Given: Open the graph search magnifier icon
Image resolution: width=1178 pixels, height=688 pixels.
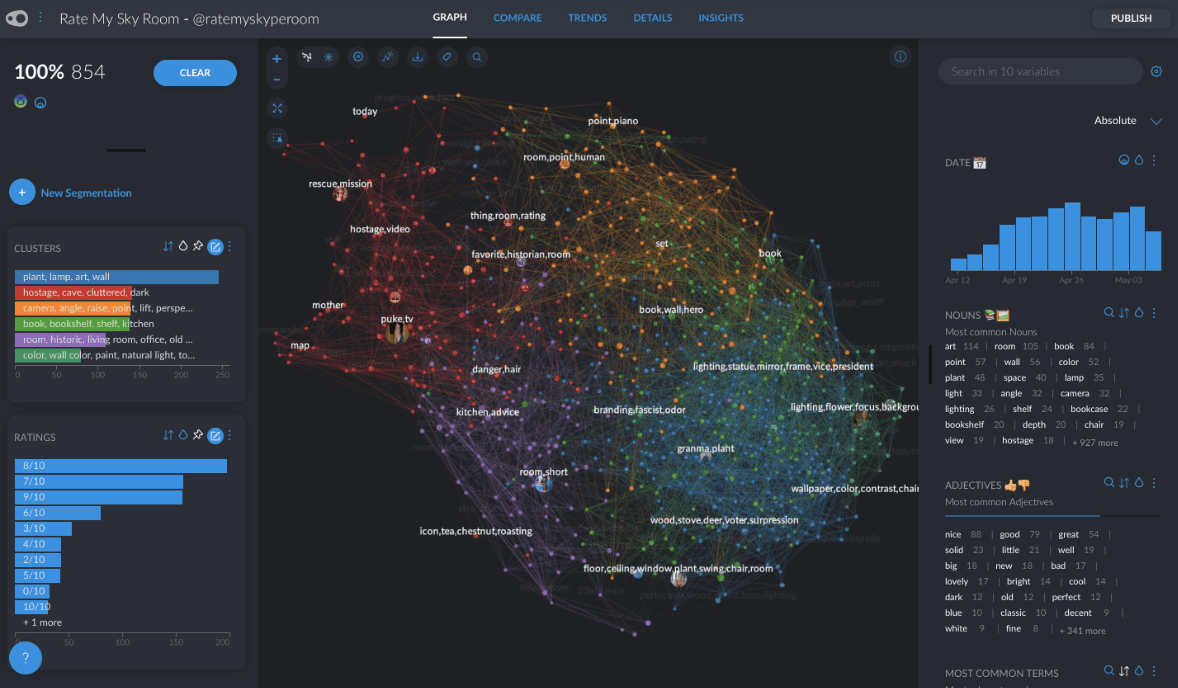Looking at the screenshot, I should click(477, 57).
